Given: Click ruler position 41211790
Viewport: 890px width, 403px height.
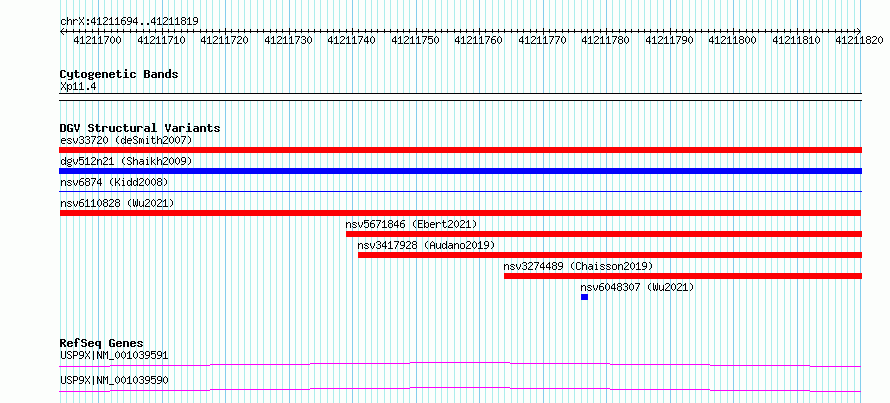Looking at the screenshot, I should pyautogui.click(x=670, y=40).
